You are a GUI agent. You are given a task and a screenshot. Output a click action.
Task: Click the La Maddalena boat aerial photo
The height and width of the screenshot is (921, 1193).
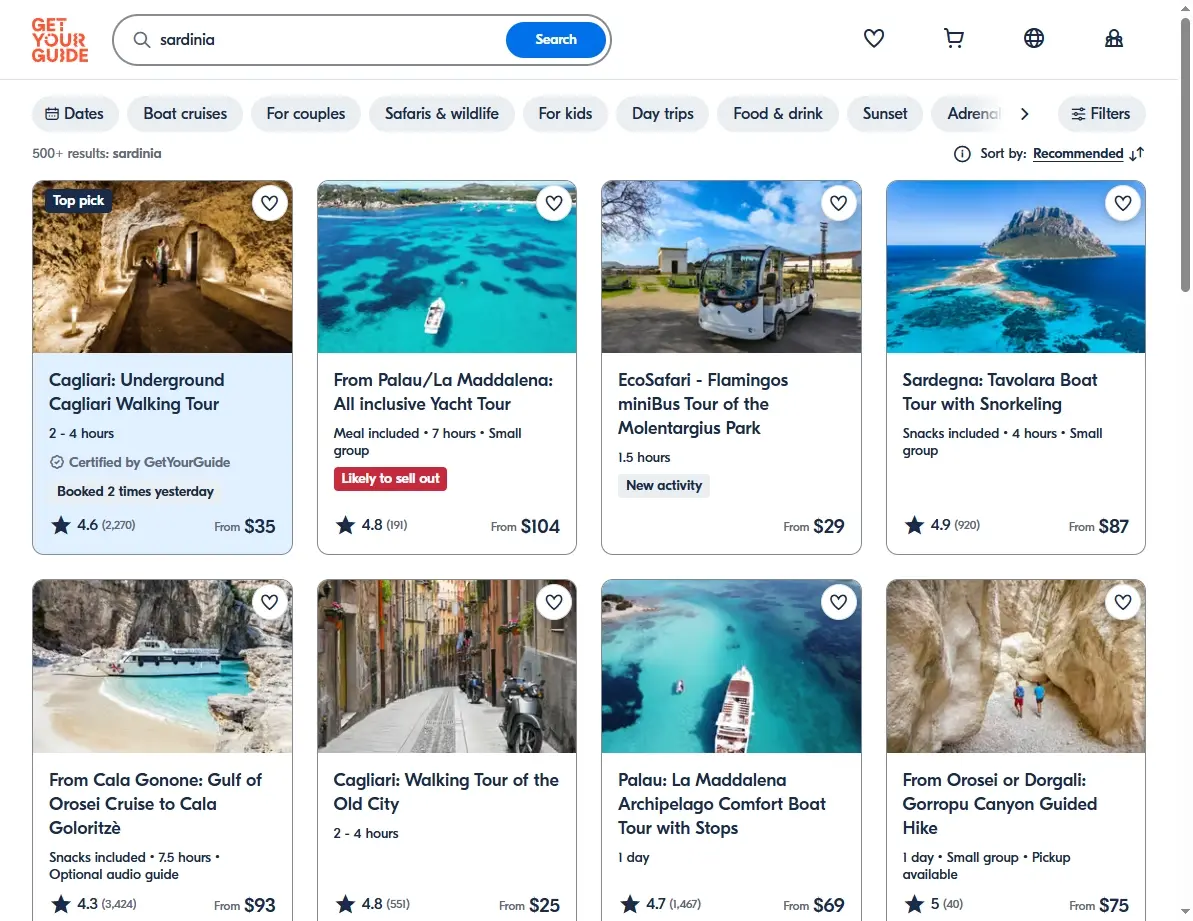tap(731, 666)
